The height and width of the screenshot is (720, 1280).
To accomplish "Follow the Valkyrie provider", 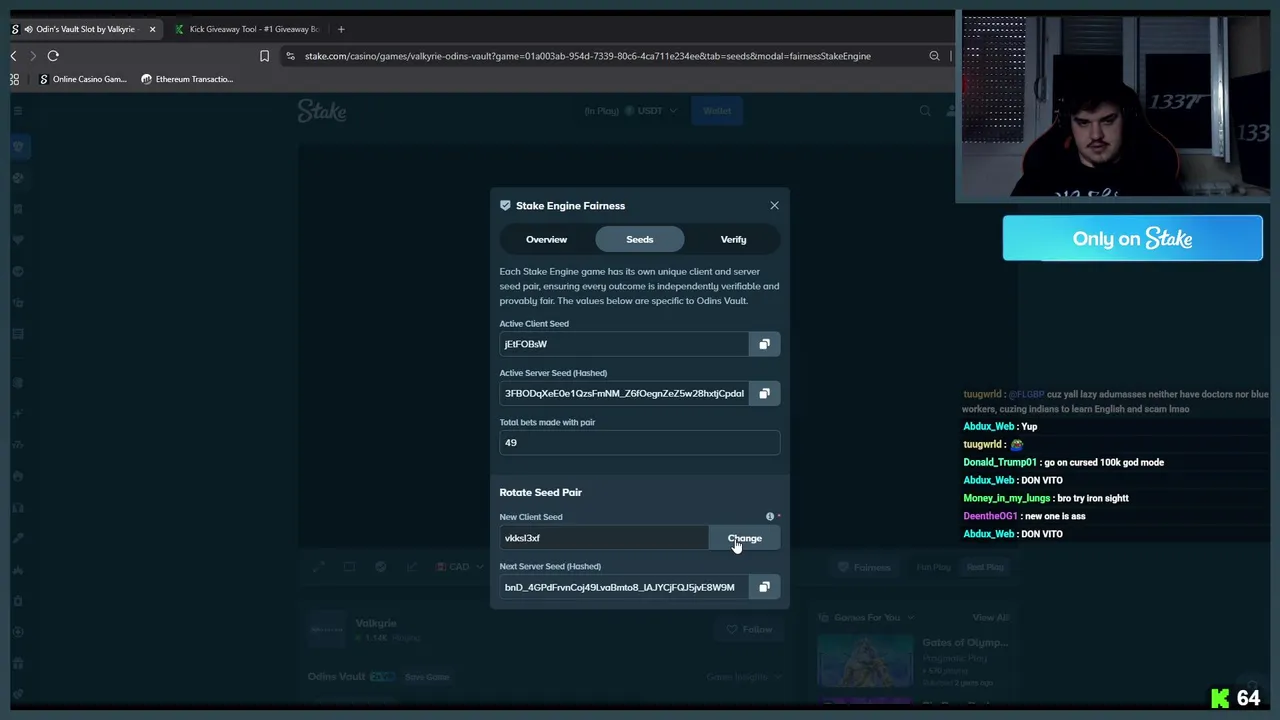I will pos(750,629).
